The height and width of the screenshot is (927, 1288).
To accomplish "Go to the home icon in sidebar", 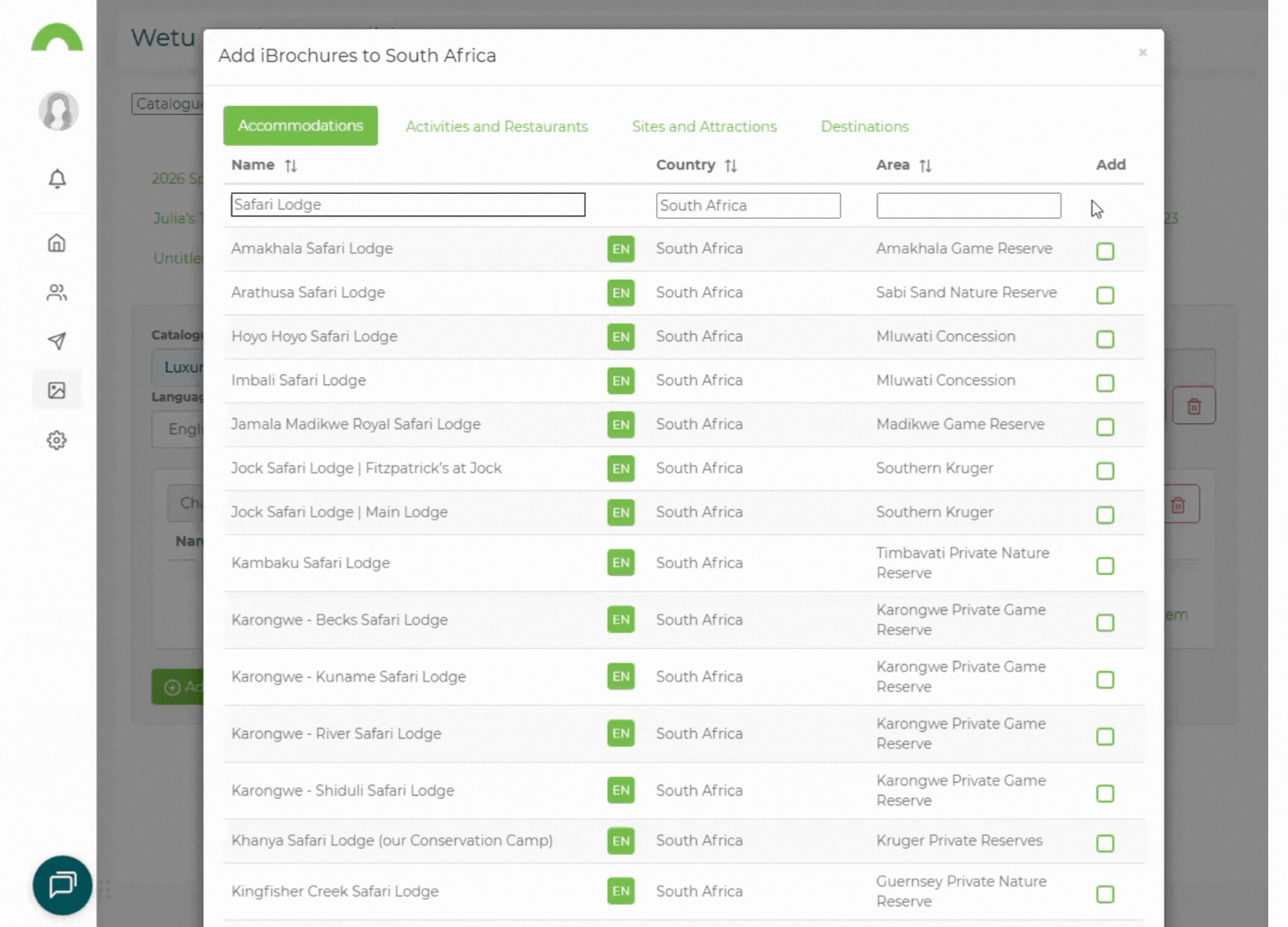I will click(x=57, y=243).
